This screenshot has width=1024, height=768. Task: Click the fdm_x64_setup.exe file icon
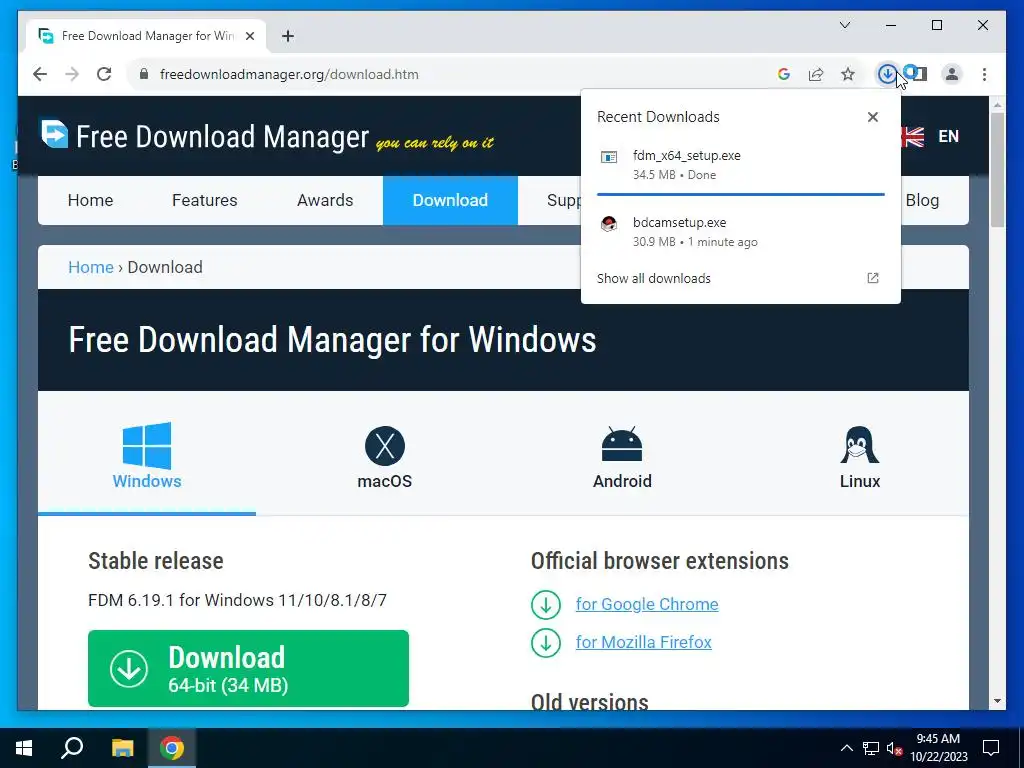click(609, 157)
